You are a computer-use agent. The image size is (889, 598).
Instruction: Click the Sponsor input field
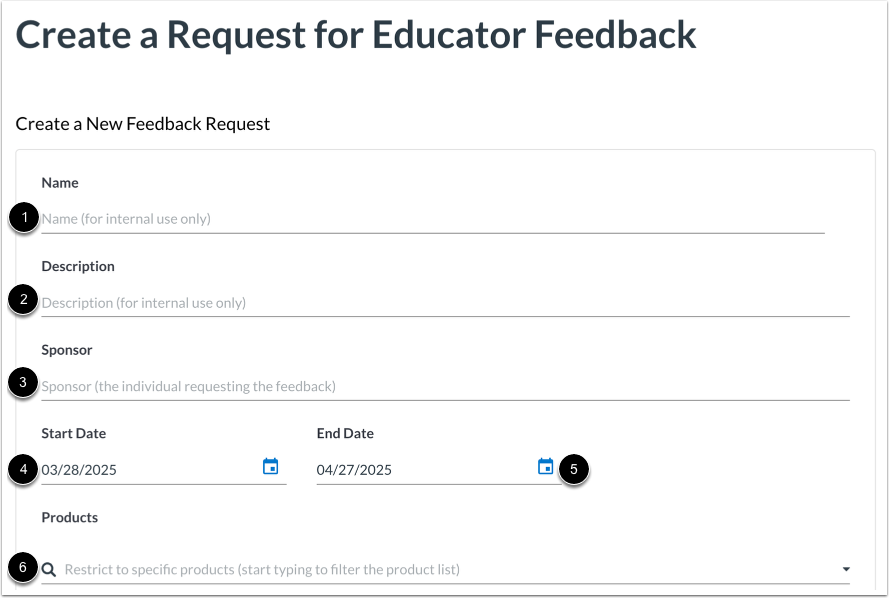pos(300,386)
